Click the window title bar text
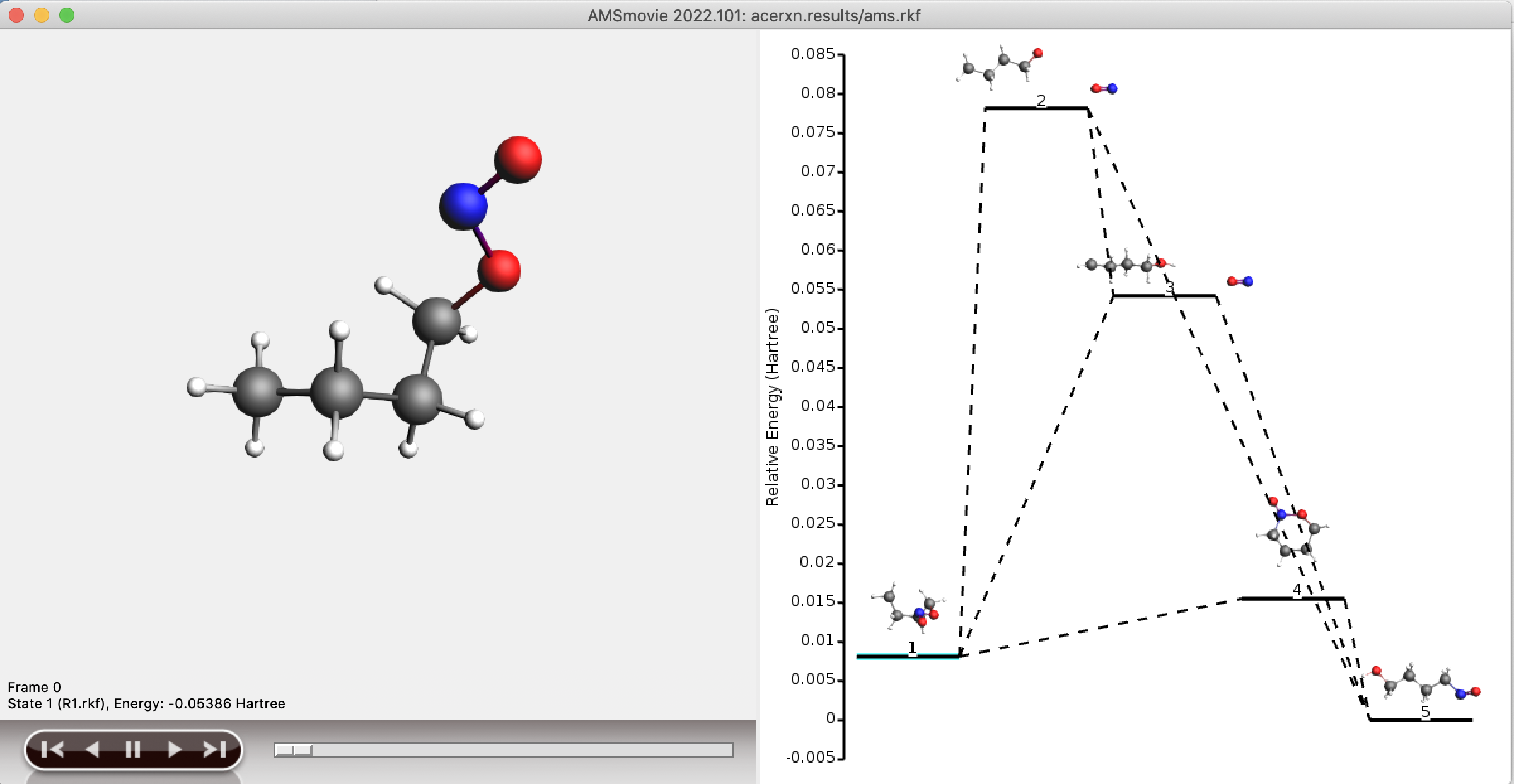Screen dimensions: 1514x784 pyautogui.click(x=754, y=16)
